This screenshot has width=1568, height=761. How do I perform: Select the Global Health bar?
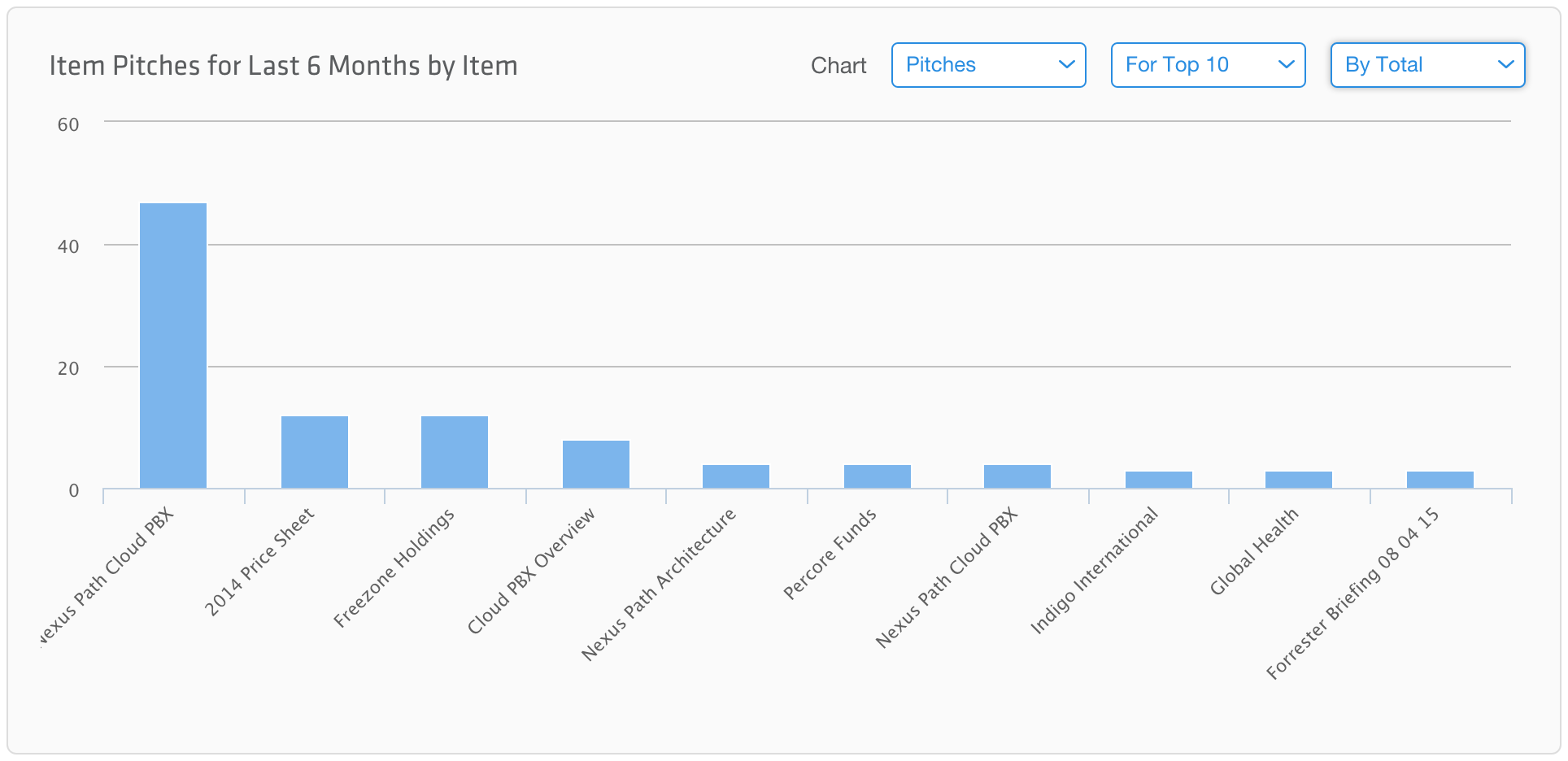point(1299,480)
